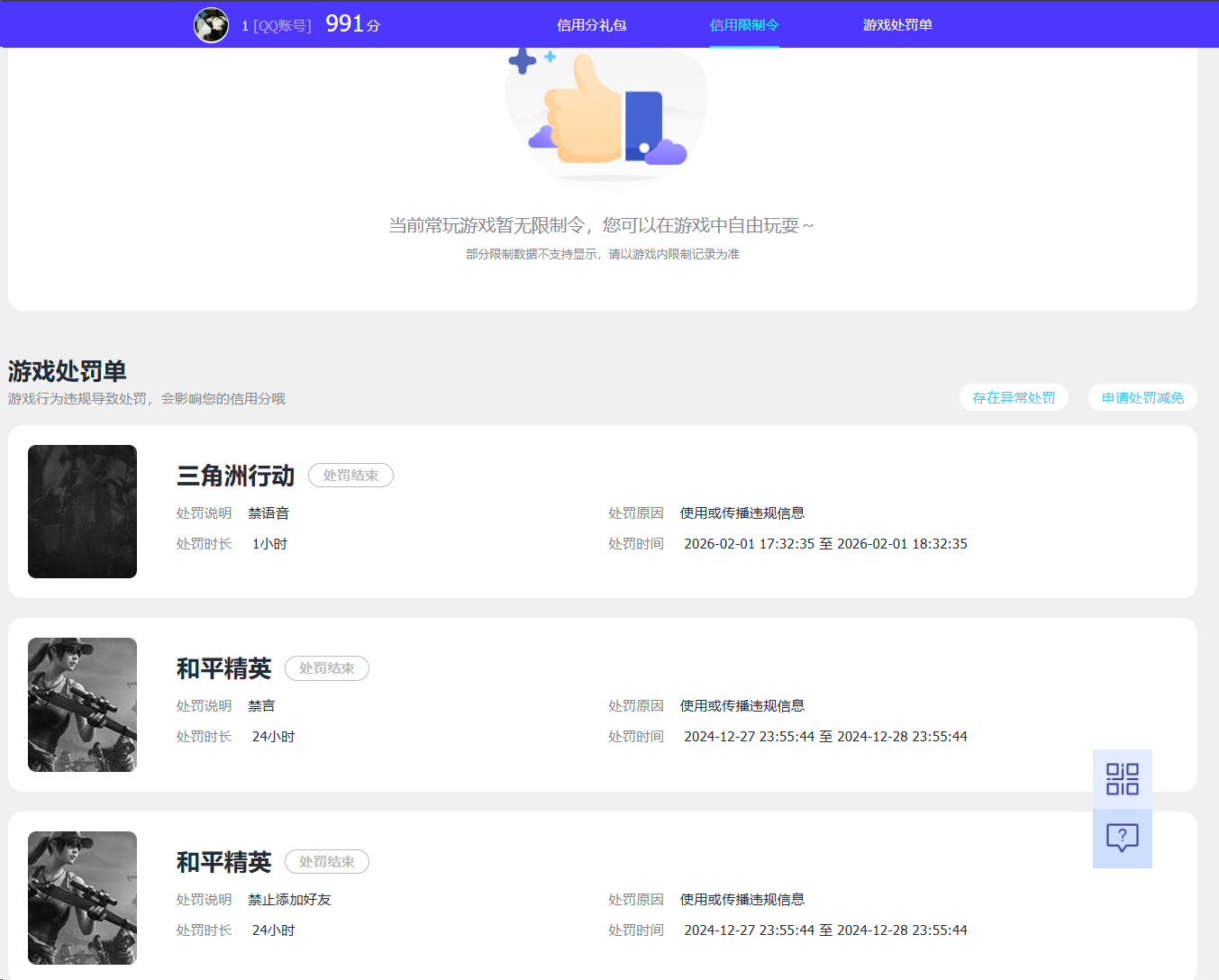
Task: Click the 游戏处罚单 section heading
Action: click(x=67, y=371)
